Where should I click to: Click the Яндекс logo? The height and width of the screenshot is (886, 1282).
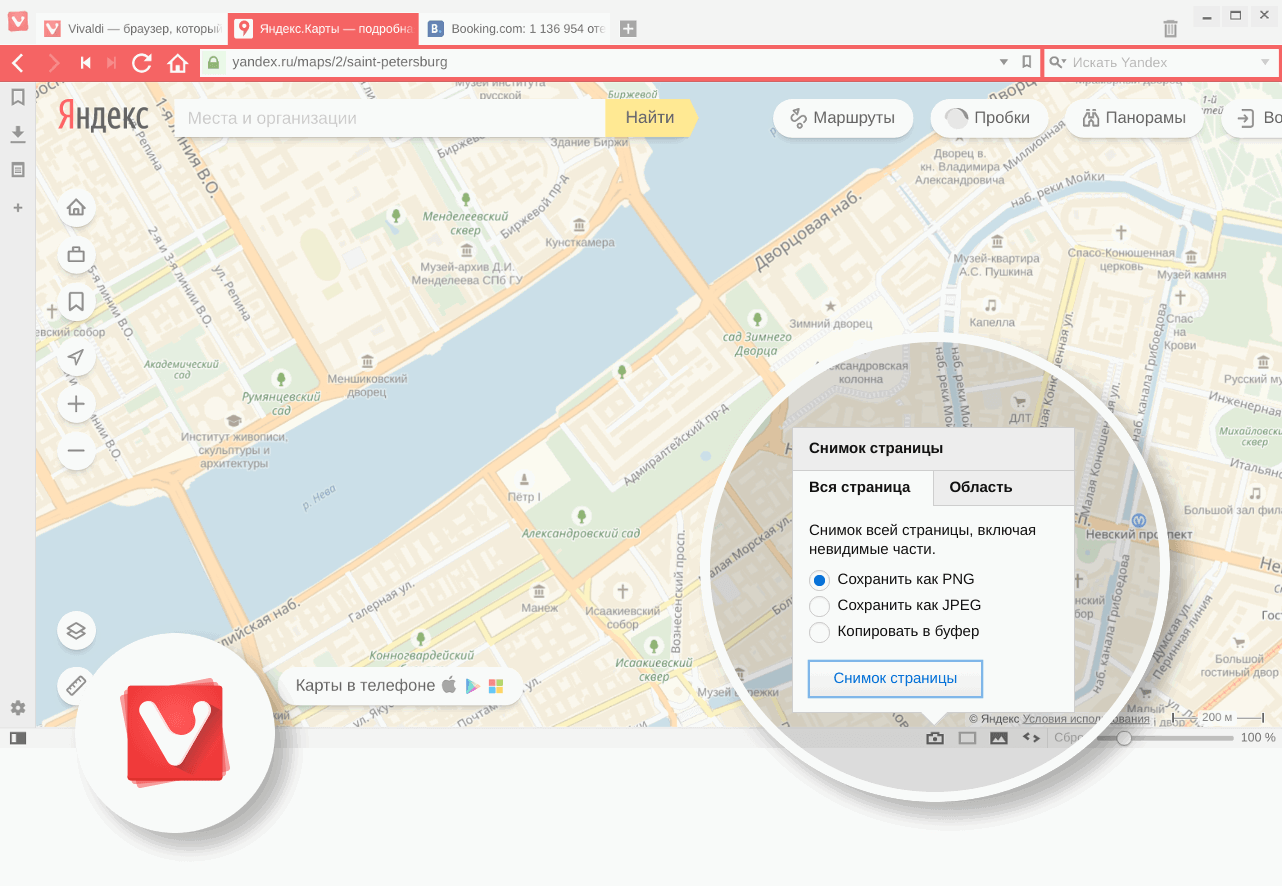point(102,116)
